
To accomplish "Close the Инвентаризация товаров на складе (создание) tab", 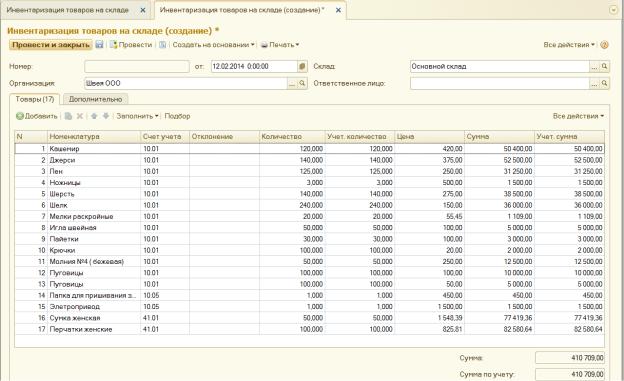I will click(338, 10).
